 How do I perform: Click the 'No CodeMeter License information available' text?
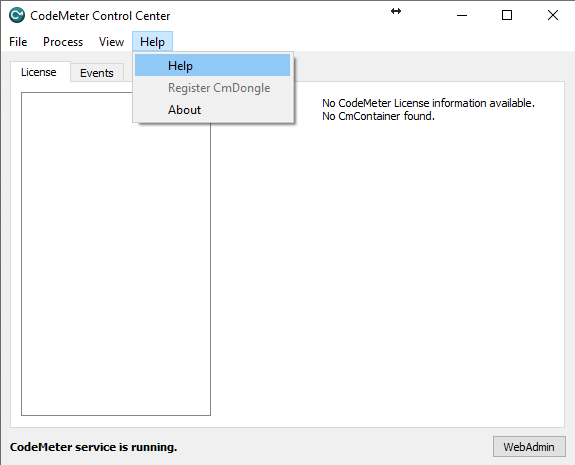428,103
